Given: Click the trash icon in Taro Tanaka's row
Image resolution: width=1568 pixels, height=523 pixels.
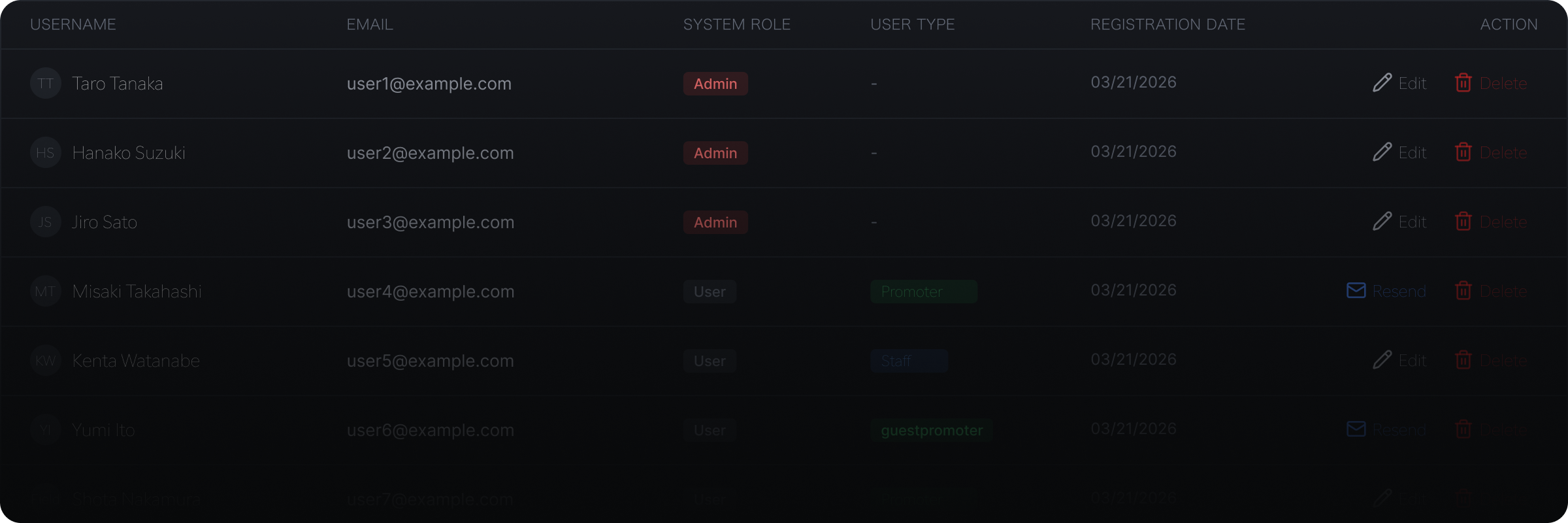Looking at the screenshot, I should tap(1463, 83).
